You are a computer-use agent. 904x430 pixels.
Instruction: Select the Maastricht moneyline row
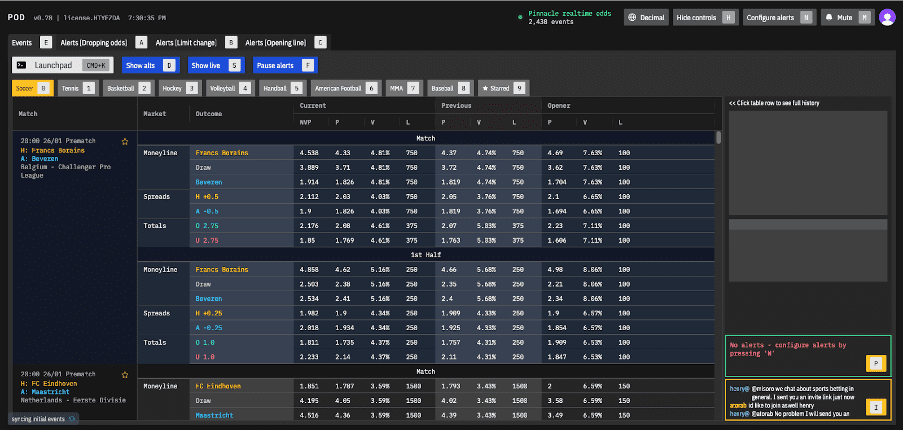click(x=453, y=415)
